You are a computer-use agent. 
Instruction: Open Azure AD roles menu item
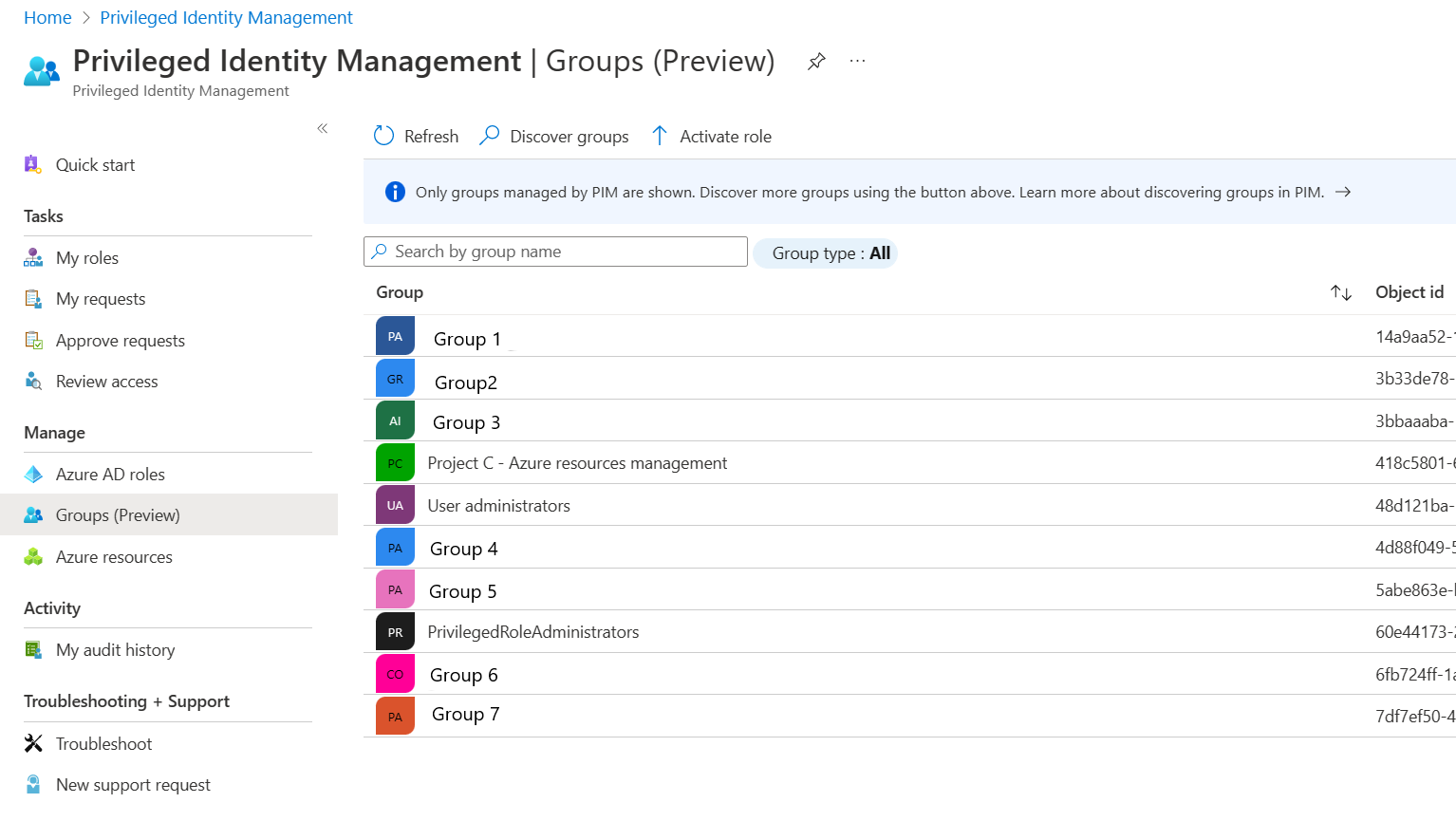coord(110,475)
